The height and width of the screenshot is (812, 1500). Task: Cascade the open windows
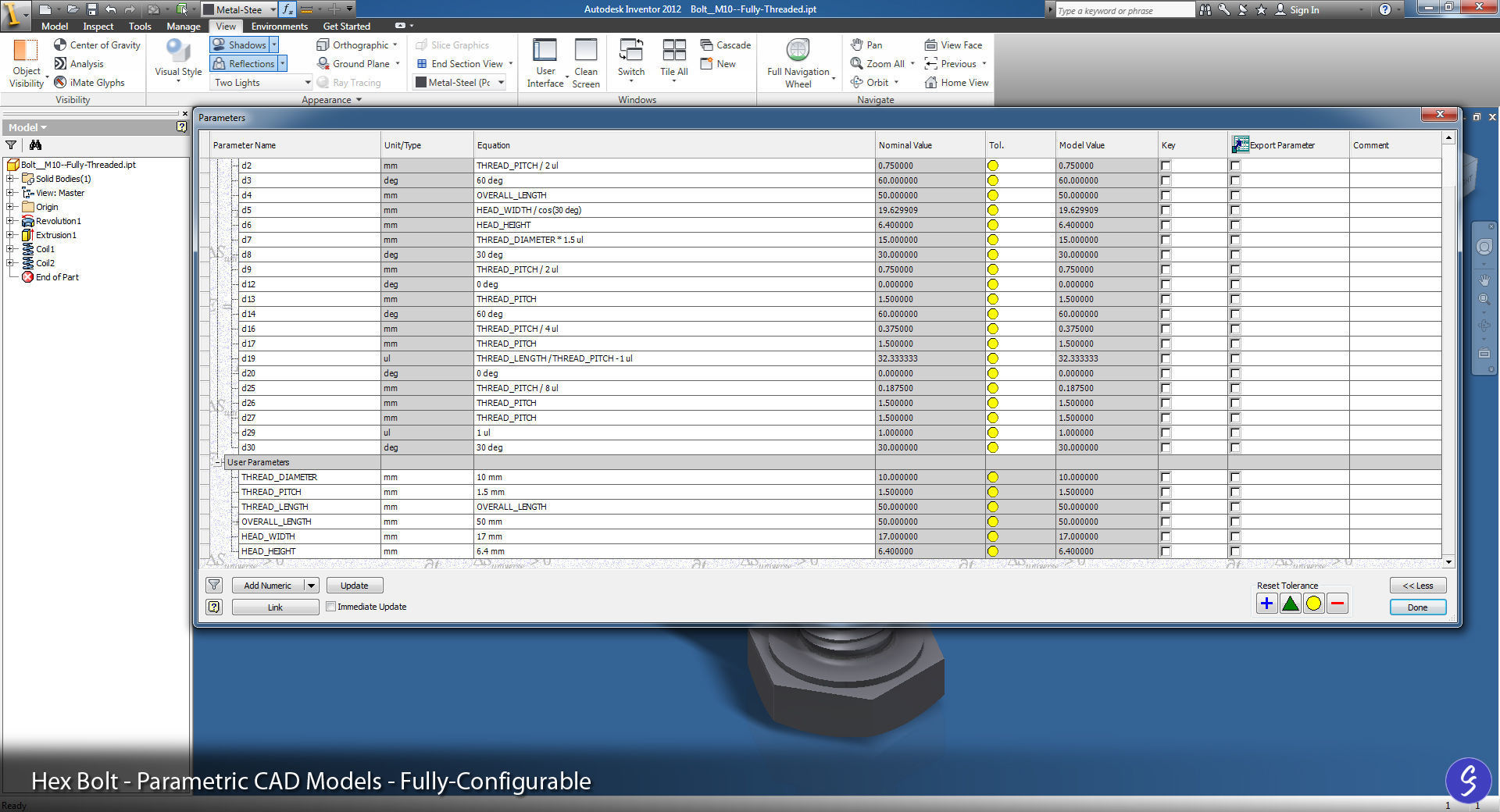725,45
